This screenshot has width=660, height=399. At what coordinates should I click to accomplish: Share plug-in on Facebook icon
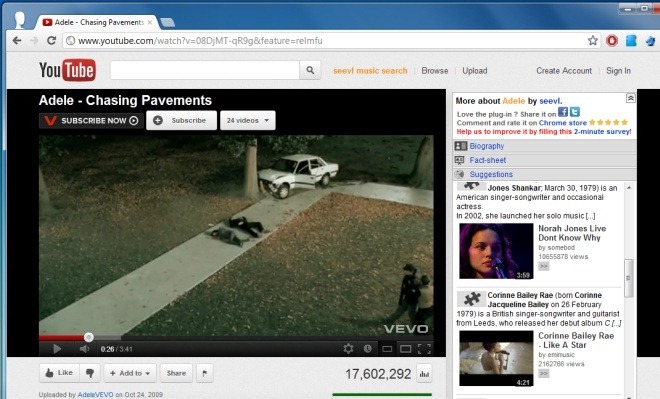pos(563,112)
